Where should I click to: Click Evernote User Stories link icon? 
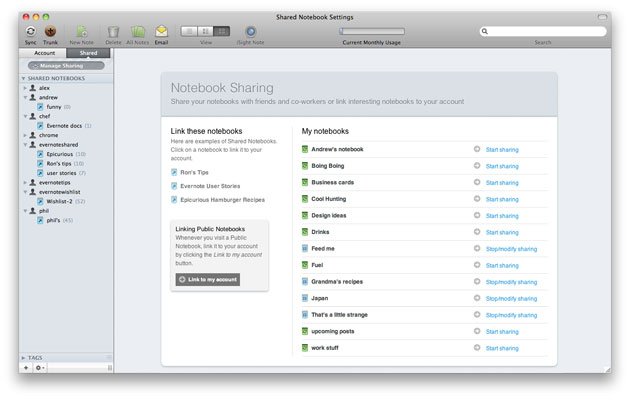174,186
